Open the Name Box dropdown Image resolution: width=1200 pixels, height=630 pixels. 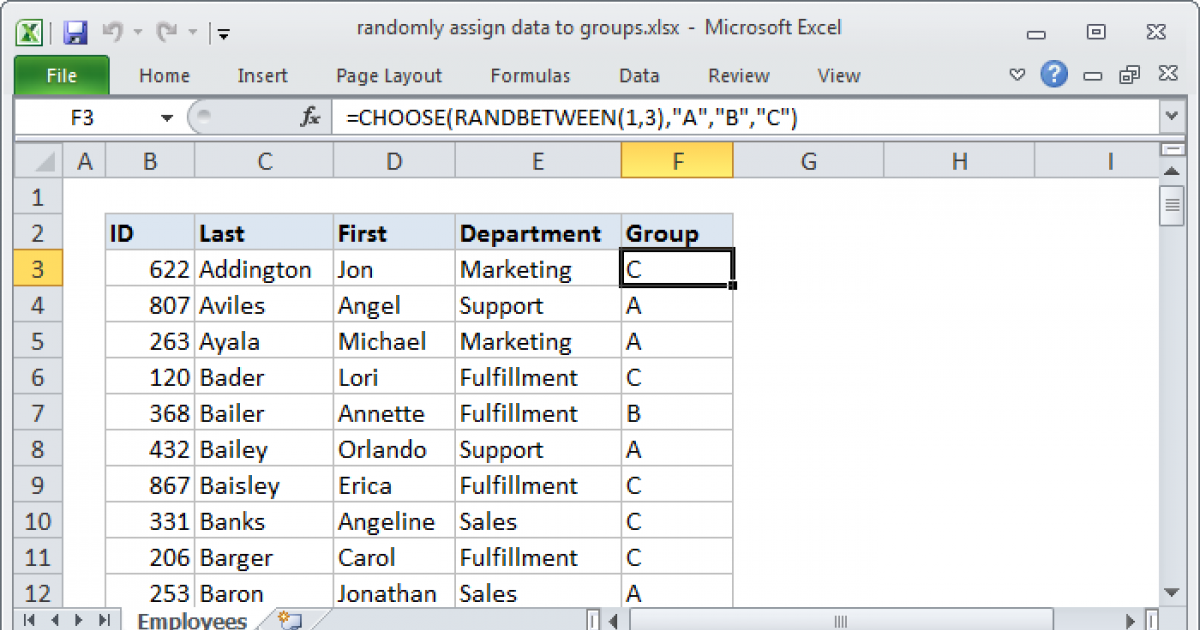(x=167, y=116)
